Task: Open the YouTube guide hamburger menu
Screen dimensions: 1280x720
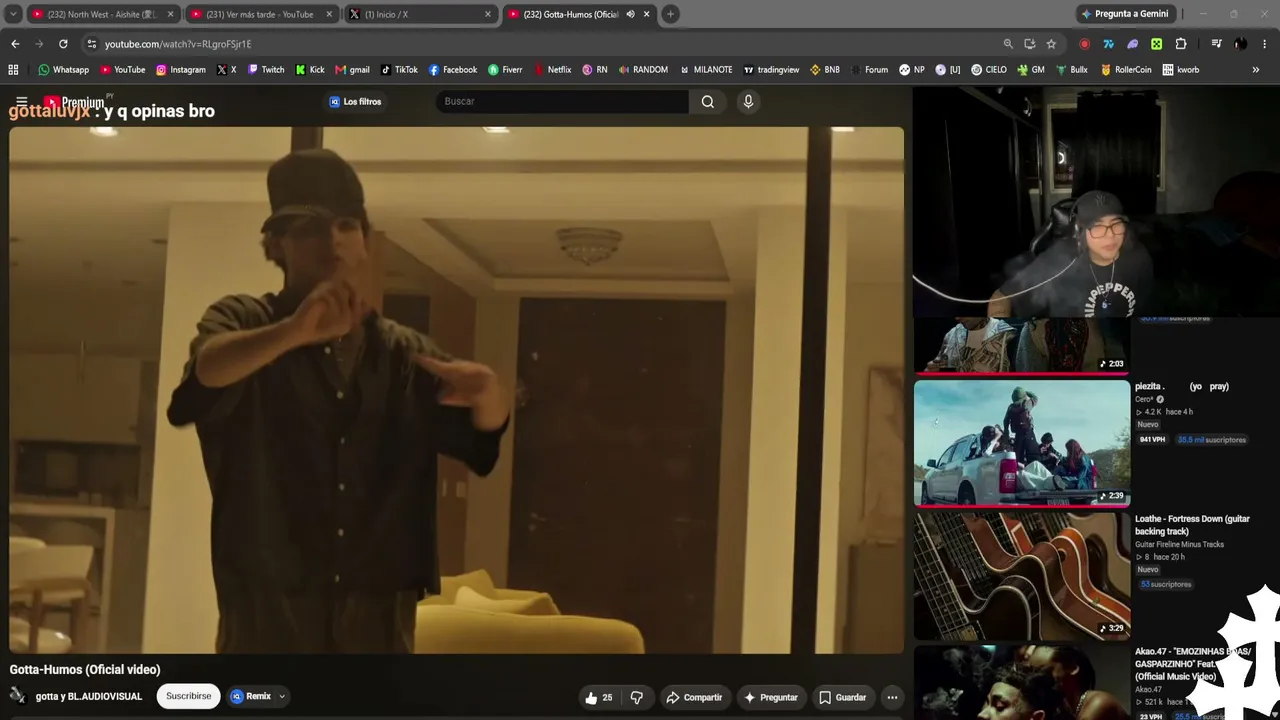Action: (21, 101)
